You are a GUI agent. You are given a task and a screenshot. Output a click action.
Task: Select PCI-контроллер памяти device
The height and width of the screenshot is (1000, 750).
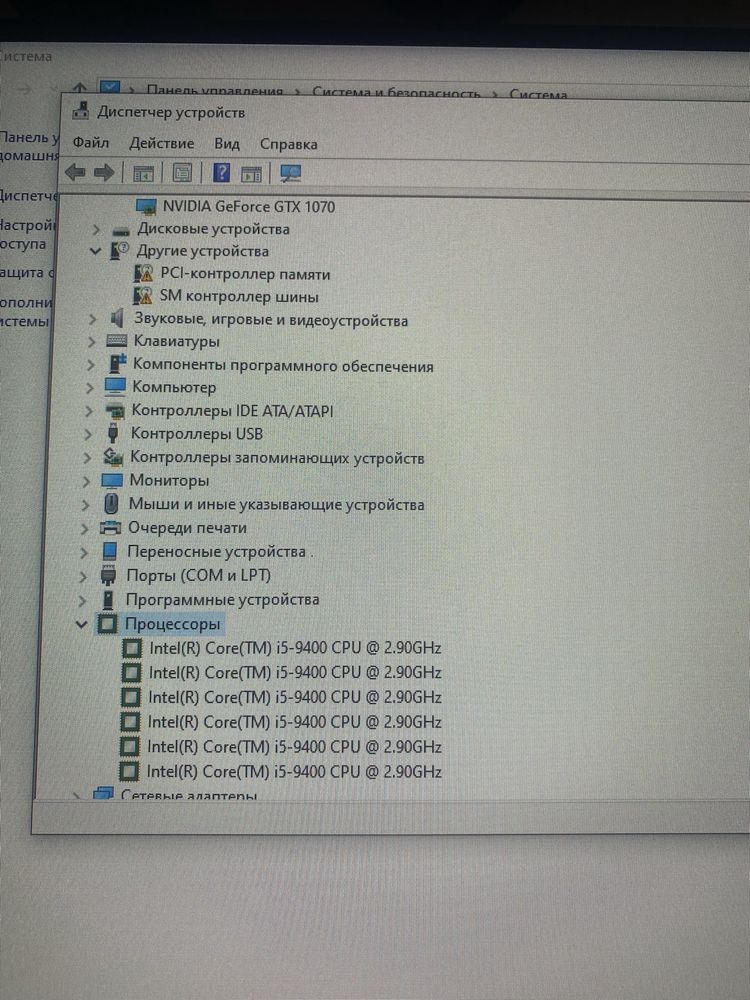(x=245, y=274)
